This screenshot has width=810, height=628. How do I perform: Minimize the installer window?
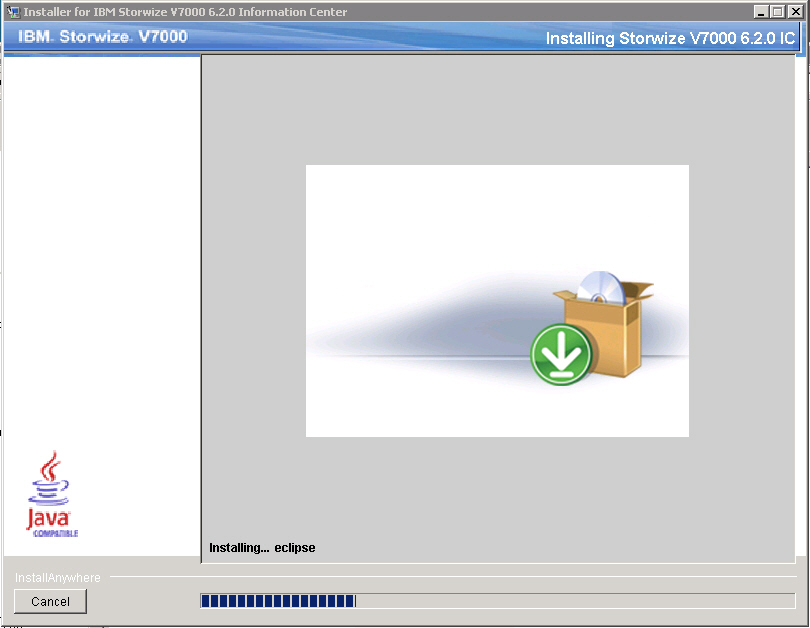pos(760,11)
